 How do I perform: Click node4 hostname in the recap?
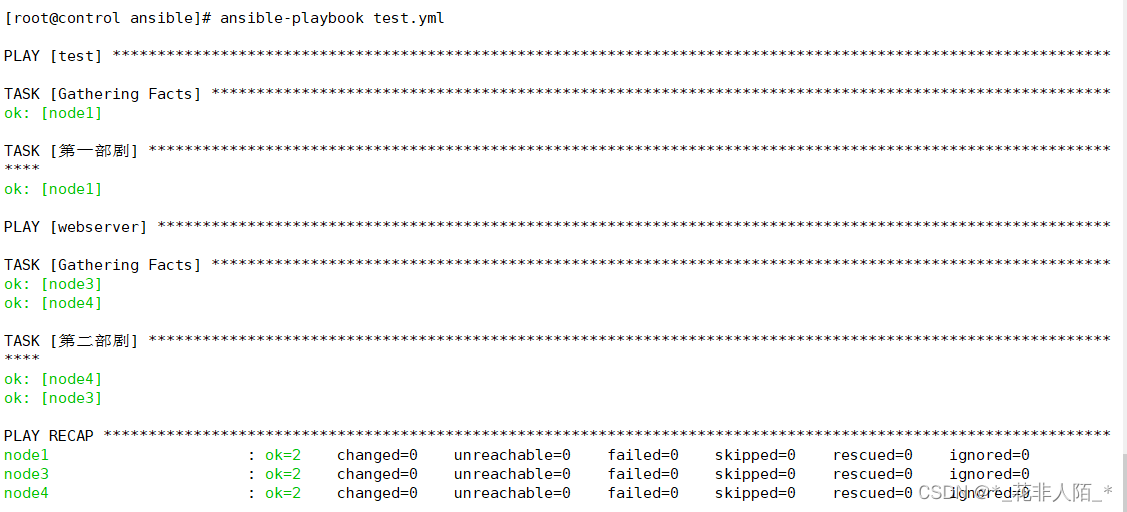26,493
